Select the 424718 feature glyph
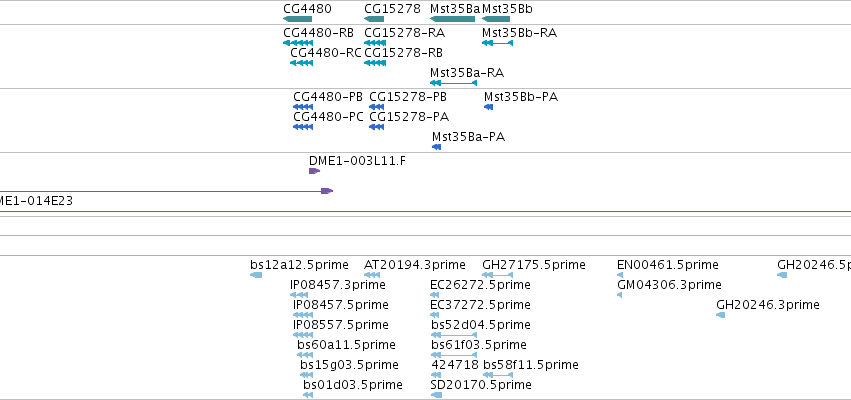 click(436, 375)
